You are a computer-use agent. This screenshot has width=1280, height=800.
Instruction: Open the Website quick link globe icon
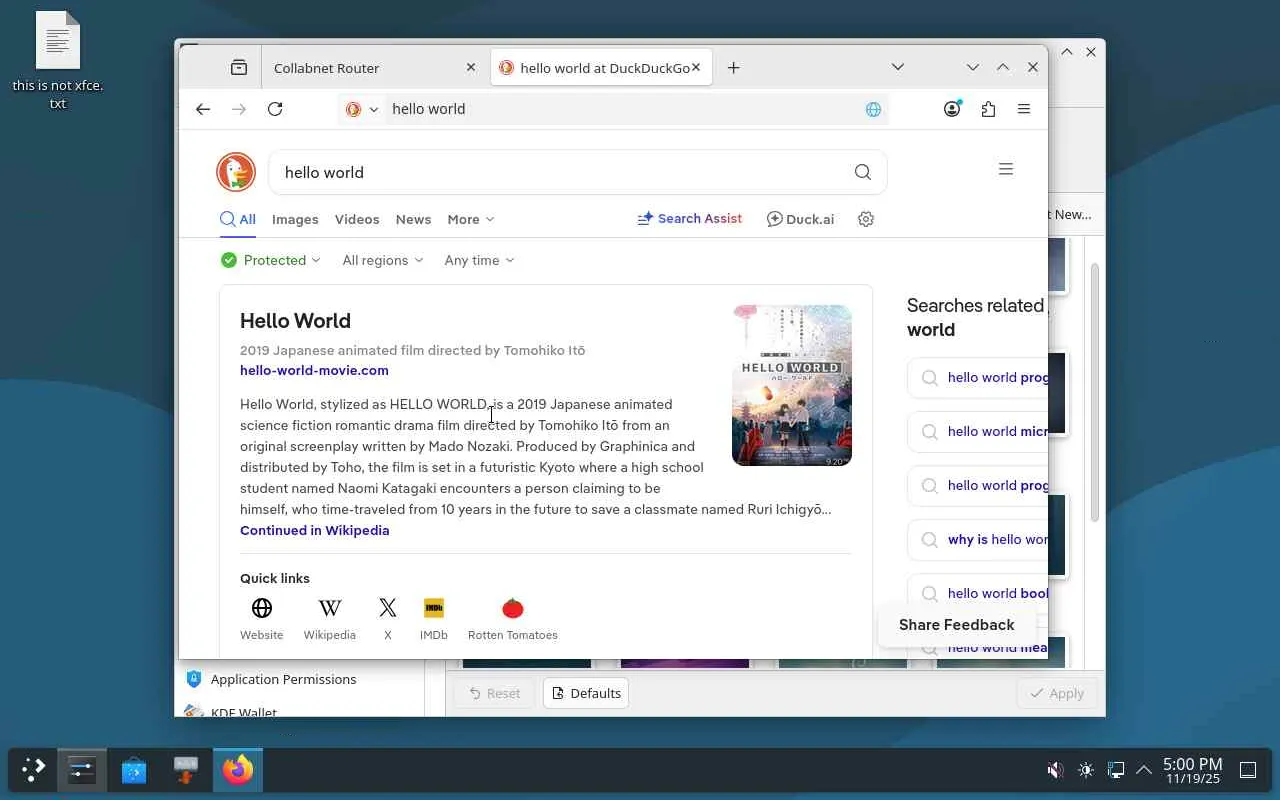[x=262, y=608]
